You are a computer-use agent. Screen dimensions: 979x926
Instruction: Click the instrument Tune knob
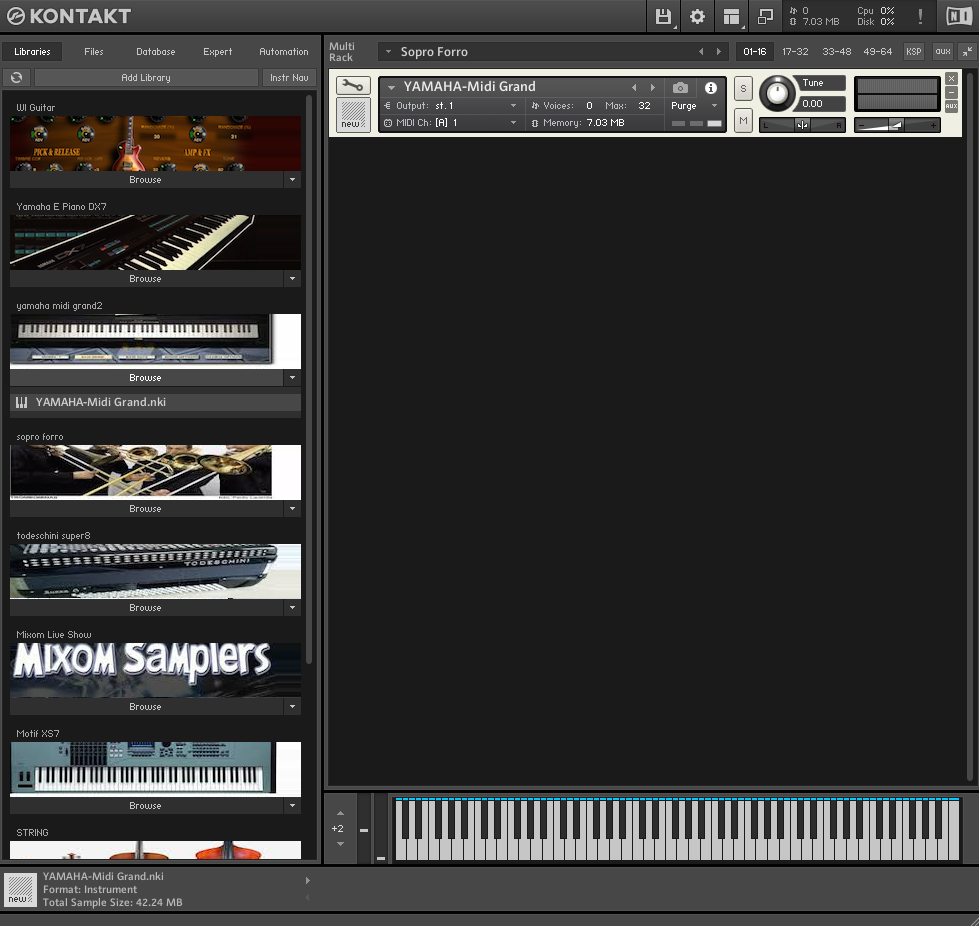tap(777, 94)
